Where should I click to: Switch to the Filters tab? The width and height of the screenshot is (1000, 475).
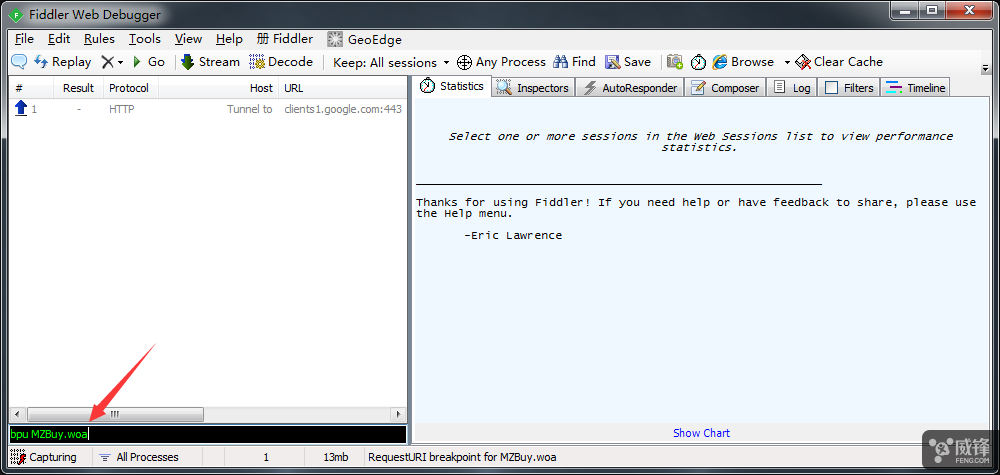pos(849,87)
